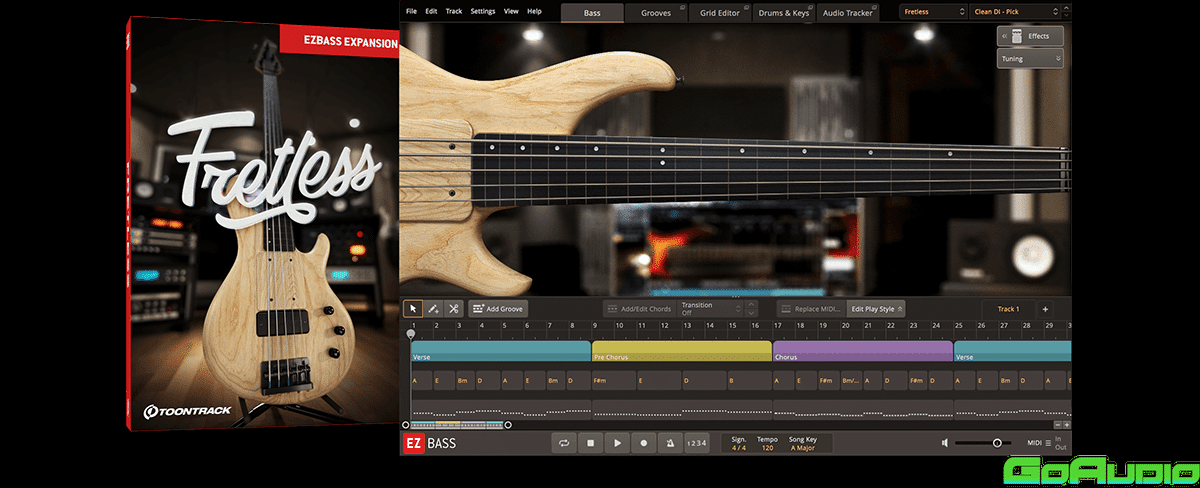This screenshot has height=488, width=1200.
Task: Toggle the loop playback button
Action: pos(565,443)
